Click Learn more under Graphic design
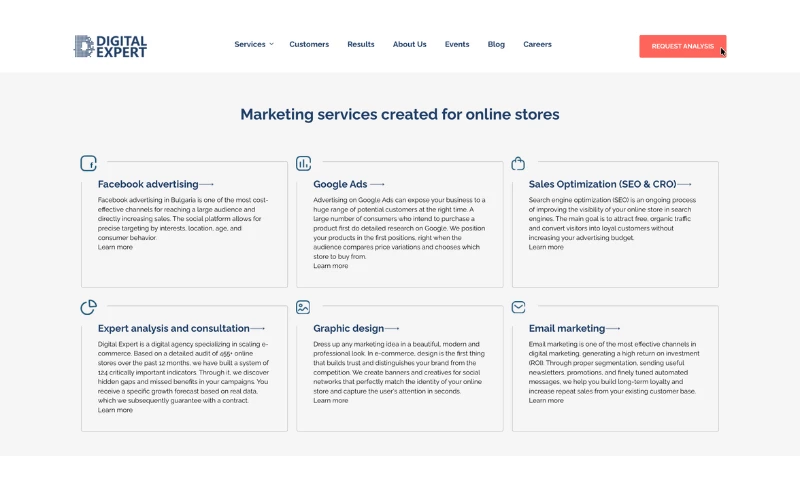 [331, 400]
